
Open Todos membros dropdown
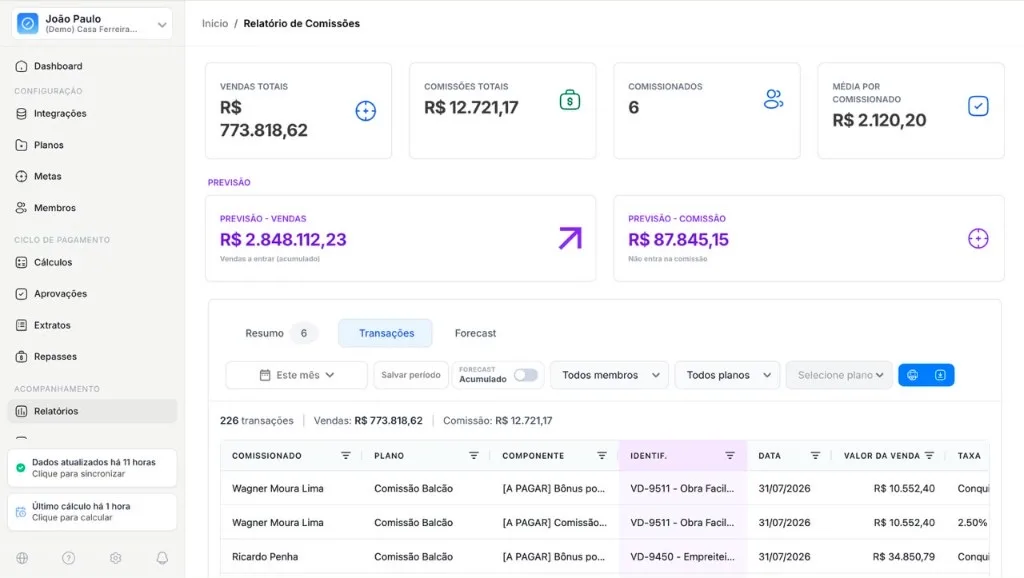click(x=610, y=375)
